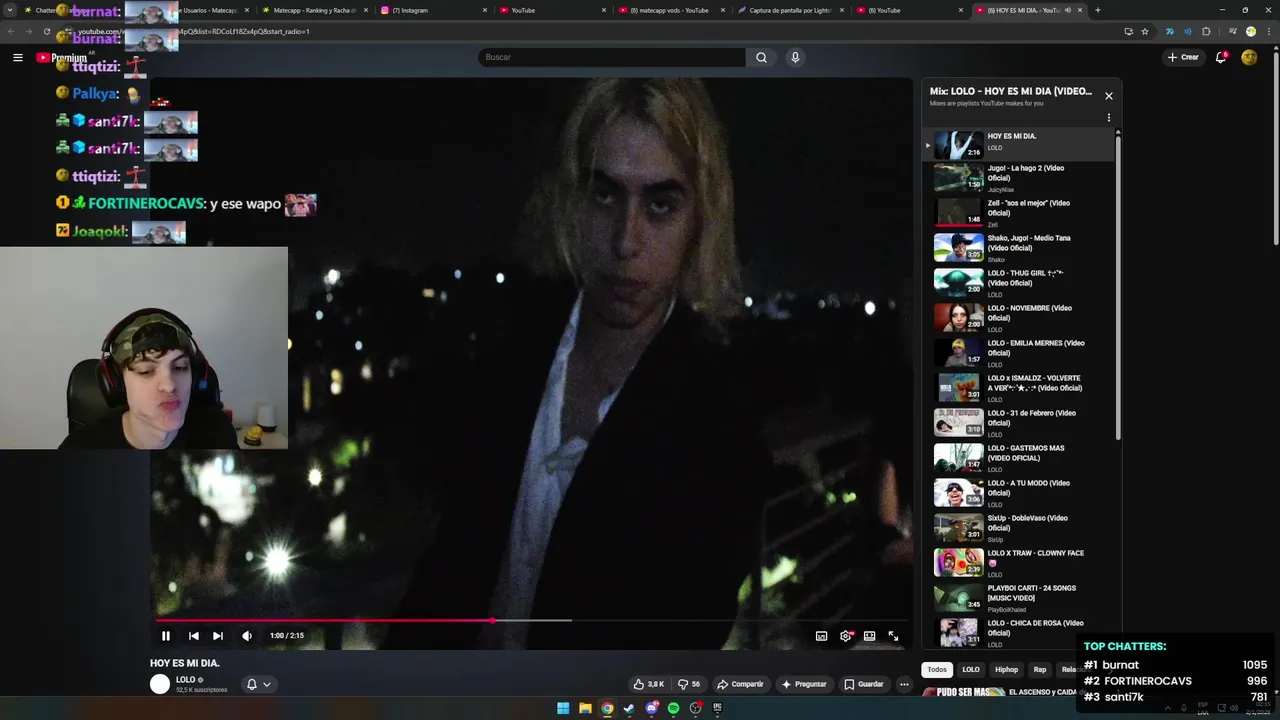The width and height of the screenshot is (1280, 720).
Task: Start voice search with the microphone icon
Action: tap(795, 57)
